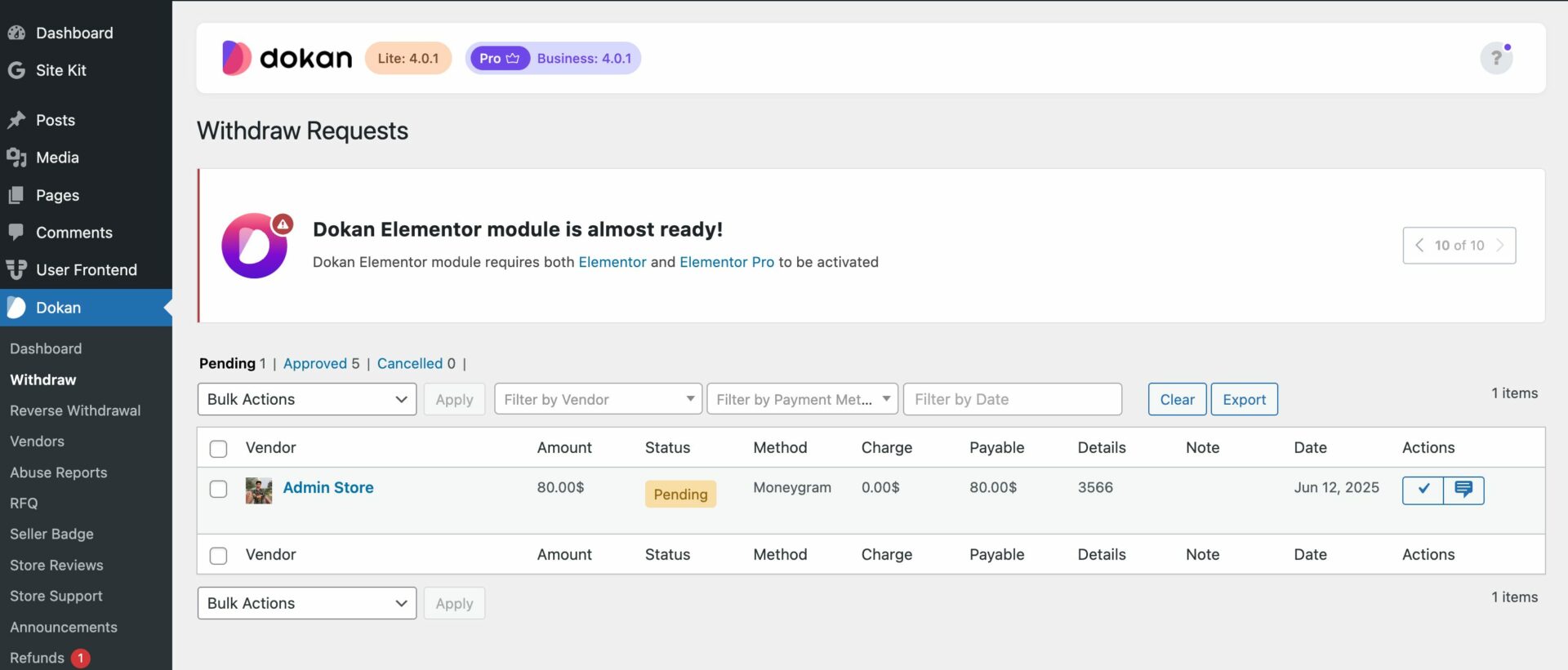Click the Pro crown badge
Screen dimensions: 1568x670
click(x=500, y=58)
